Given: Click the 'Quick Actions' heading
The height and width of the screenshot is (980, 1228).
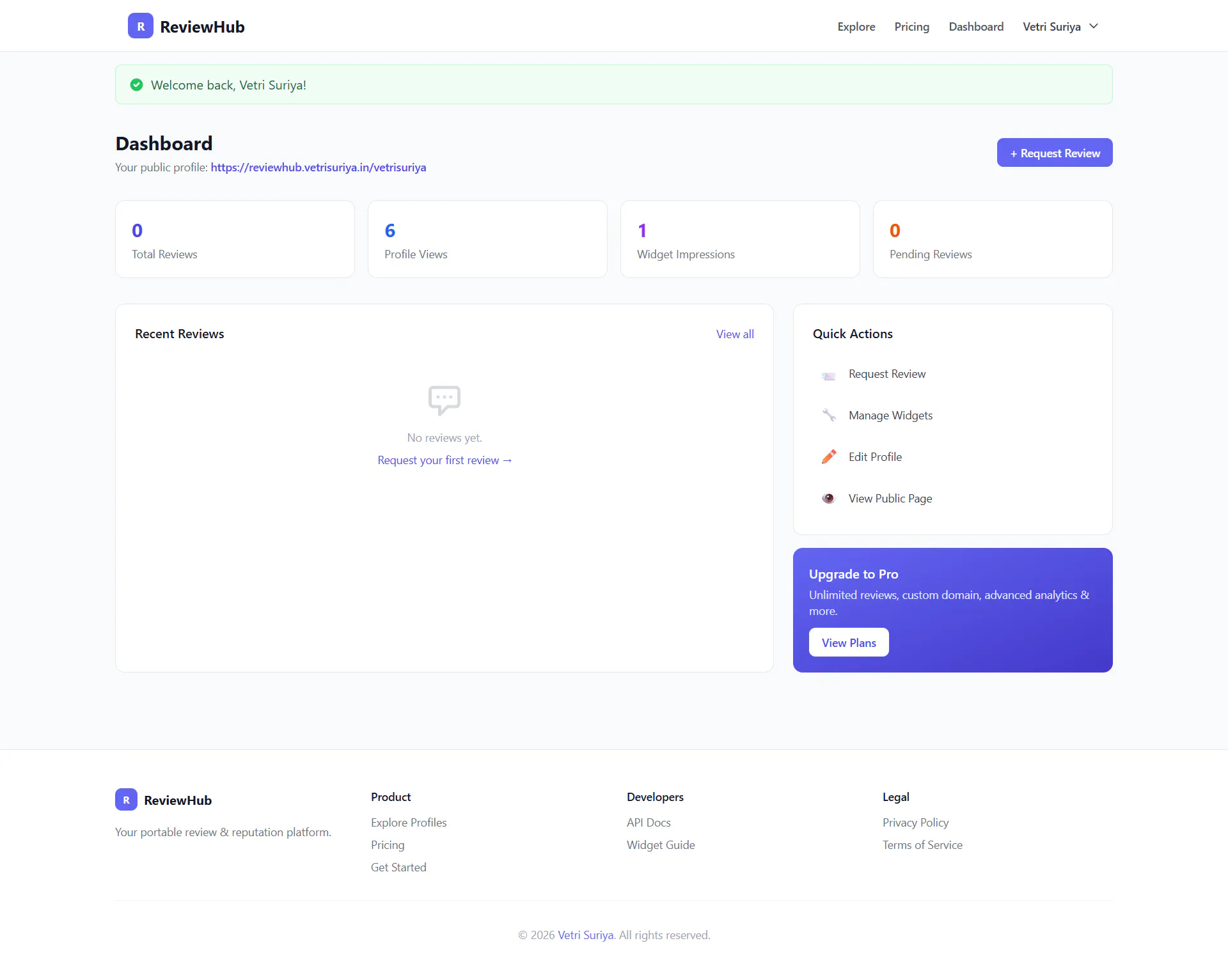Looking at the screenshot, I should click(x=853, y=334).
